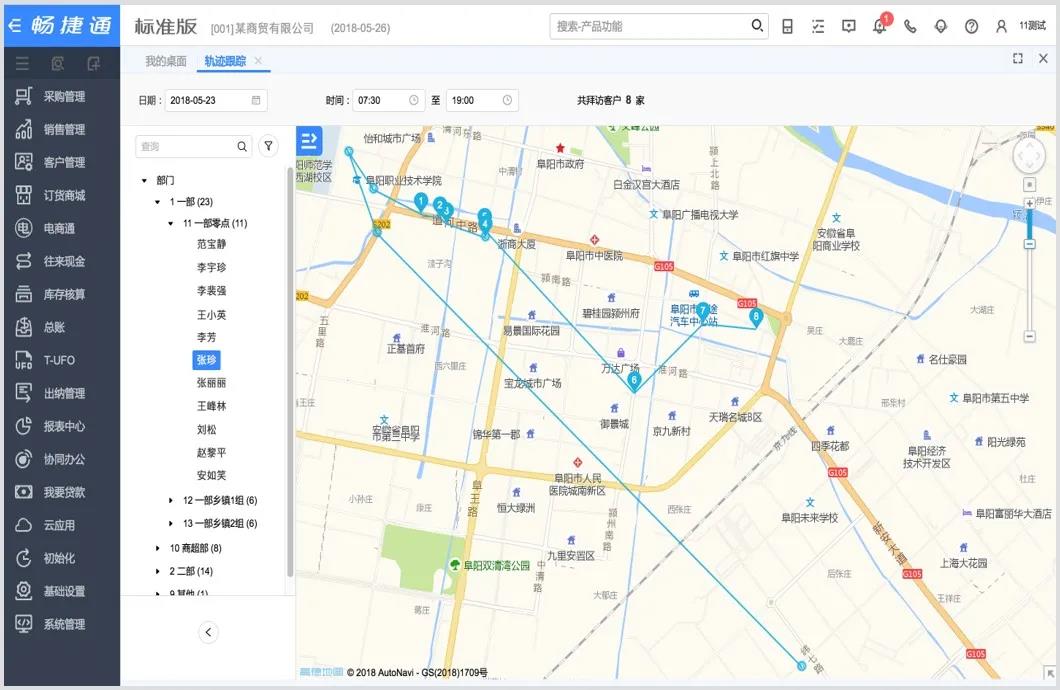This screenshot has height=690, width=1060.
Task: Open the date picker calendar icon
Action: coord(256,100)
